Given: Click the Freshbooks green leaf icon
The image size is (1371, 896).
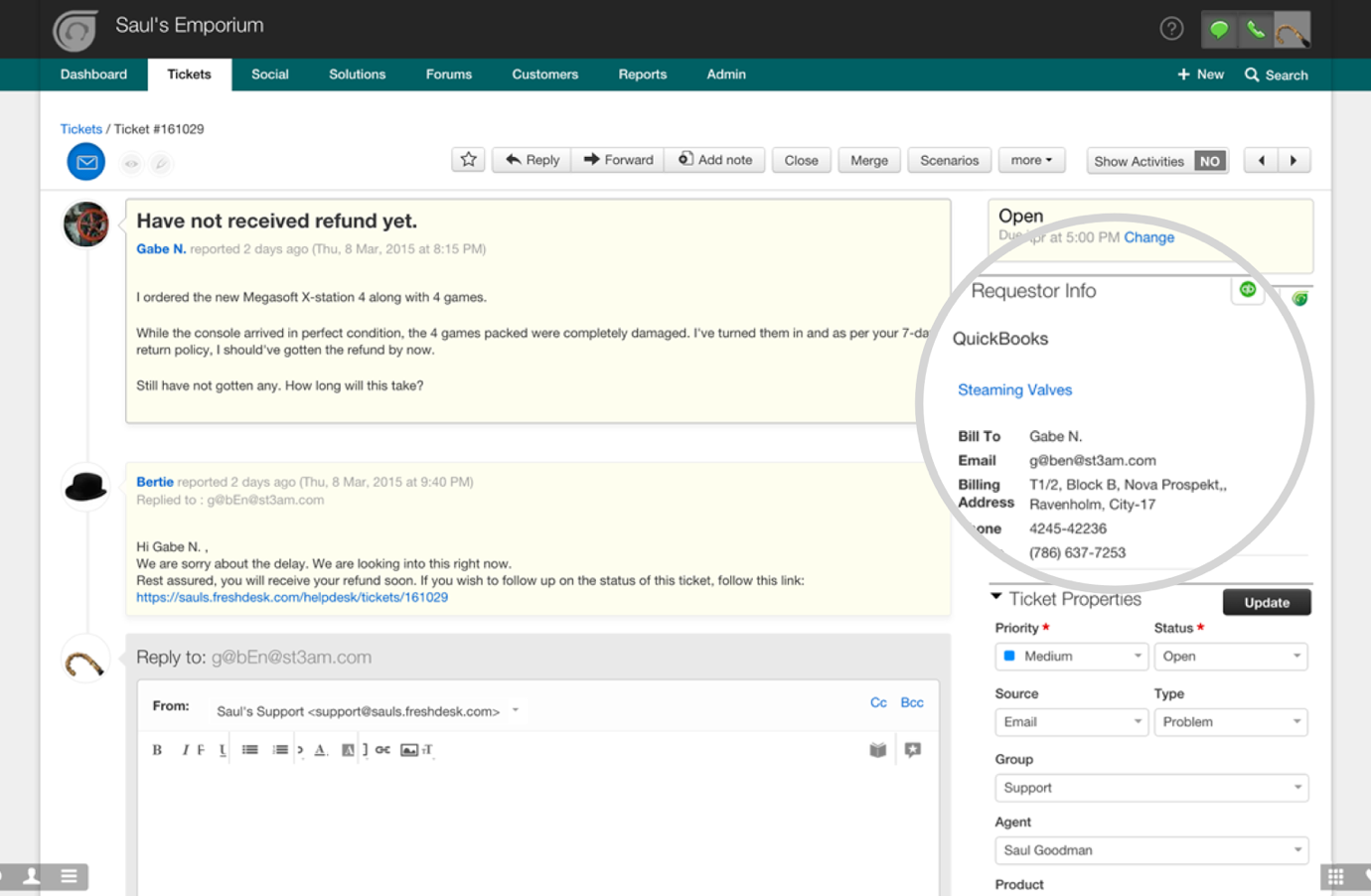Looking at the screenshot, I should coord(1299,298).
